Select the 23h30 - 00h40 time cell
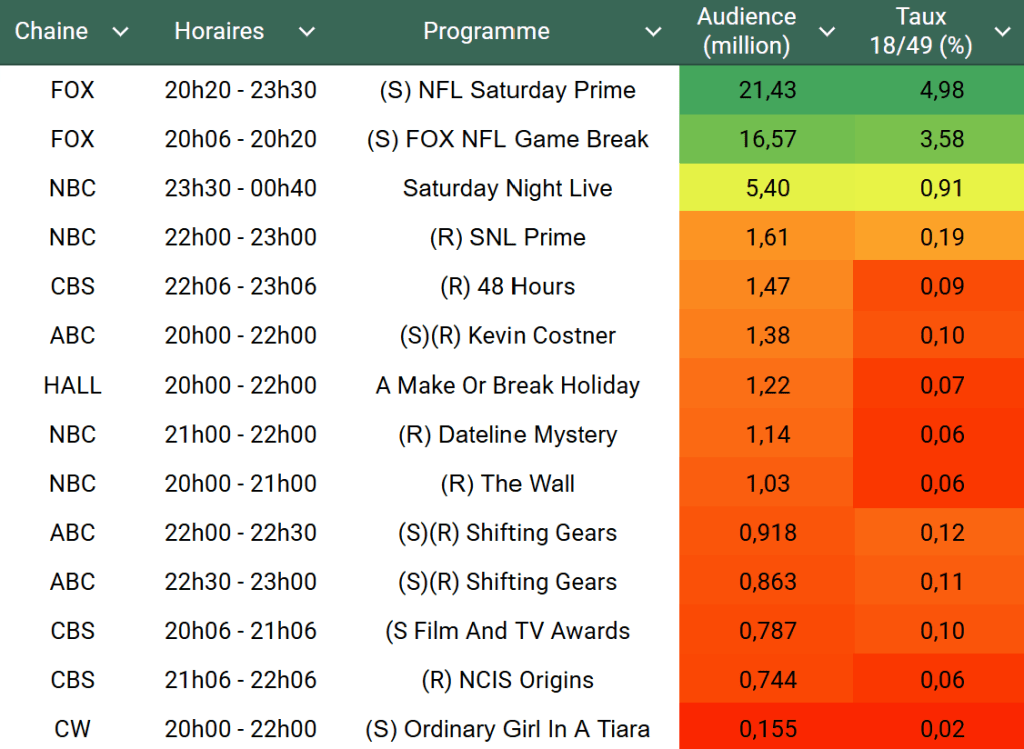This screenshot has height=749, width=1024. point(240,188)
